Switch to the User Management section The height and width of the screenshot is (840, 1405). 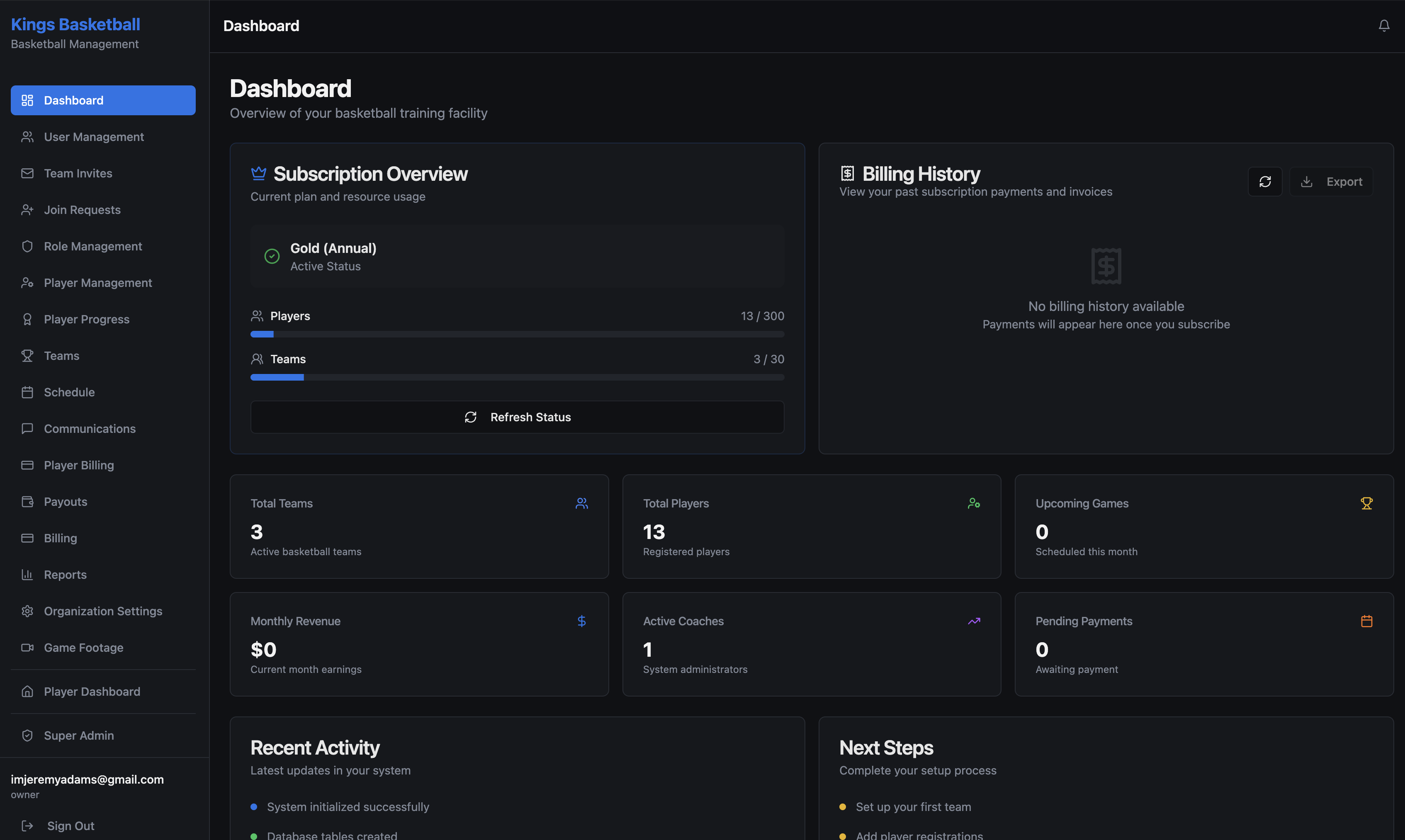pyautogui.click(x=93, y=136)
